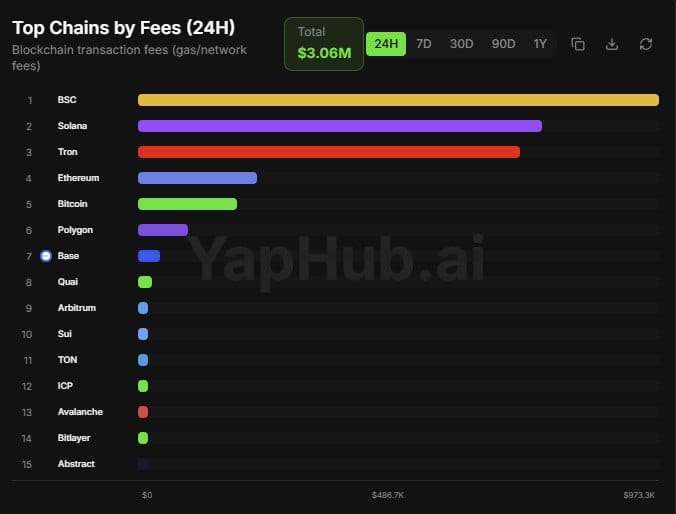Choose the 90D time range
The image size is (676, 514).
click(503, 44)
